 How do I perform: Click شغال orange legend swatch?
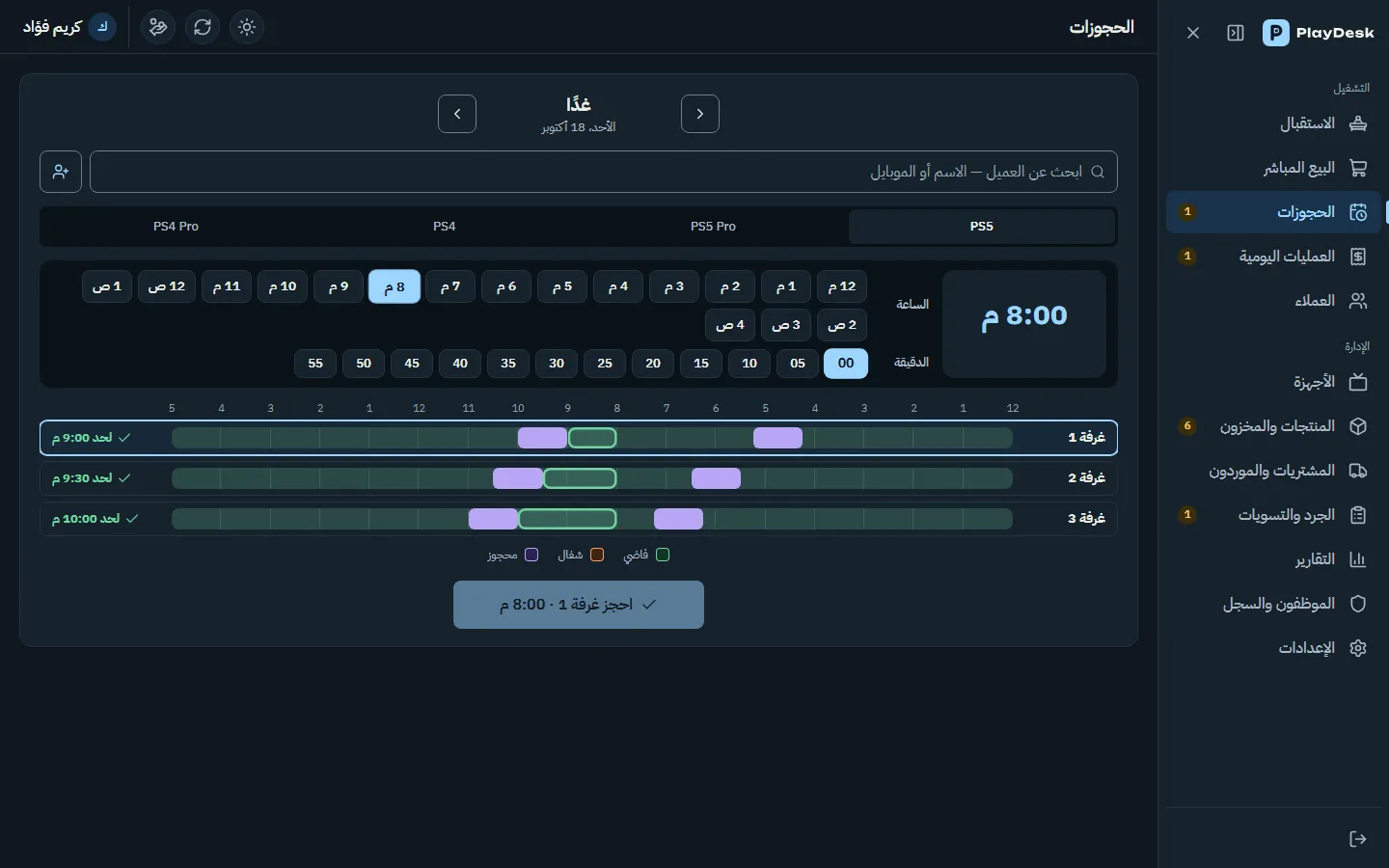(x=597, y=555)
